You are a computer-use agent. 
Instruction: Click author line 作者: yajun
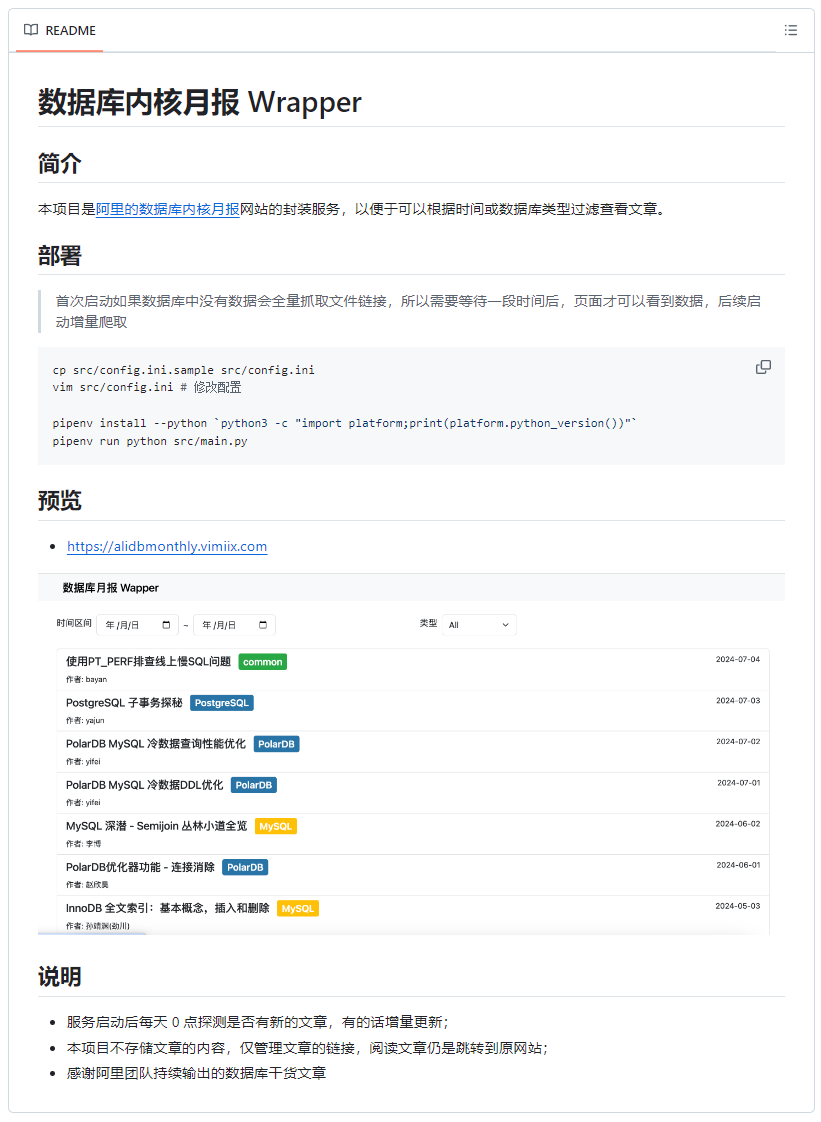tap(85, 721)
